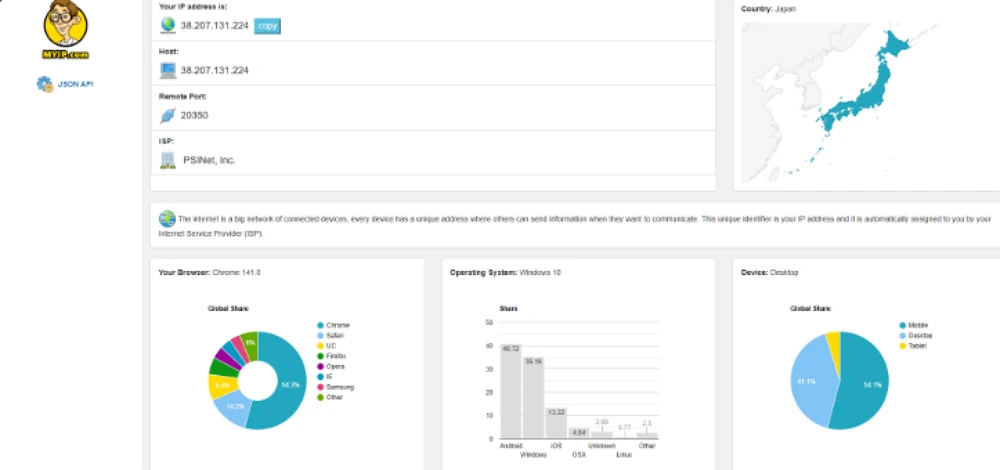The width and height of the screenshot is (1000, 470).
Task: Click the globe icon next to IP address
Action: coord(168,25)
